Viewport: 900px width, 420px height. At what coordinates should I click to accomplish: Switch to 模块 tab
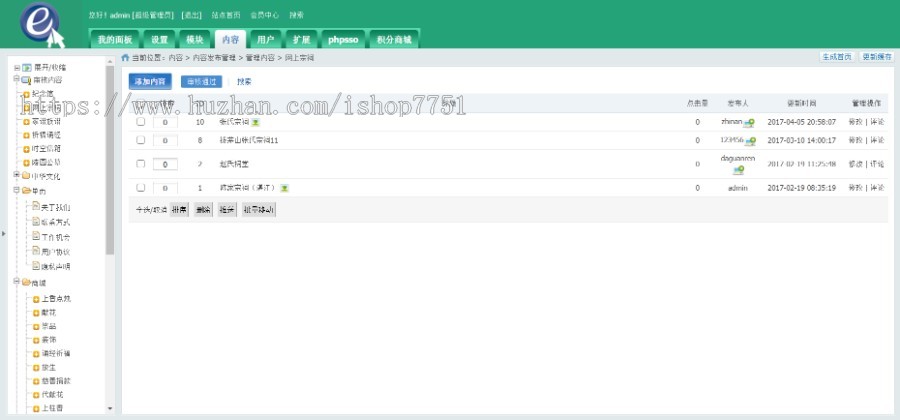click(x=195, y=40)
